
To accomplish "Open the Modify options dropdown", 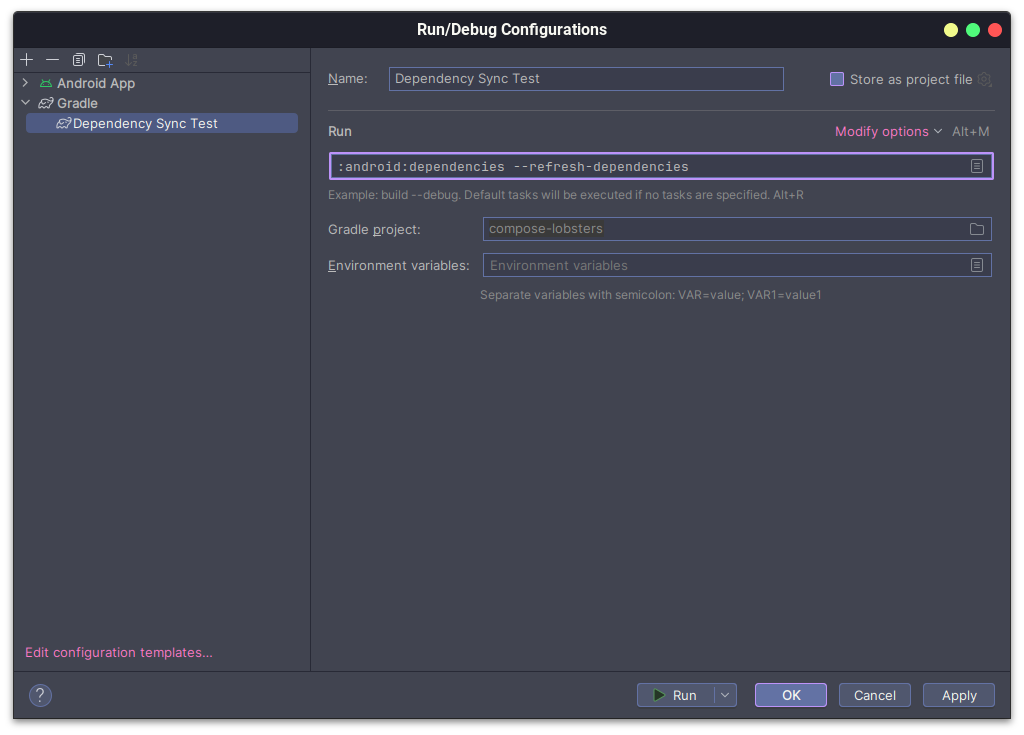I will click(888, 131).
